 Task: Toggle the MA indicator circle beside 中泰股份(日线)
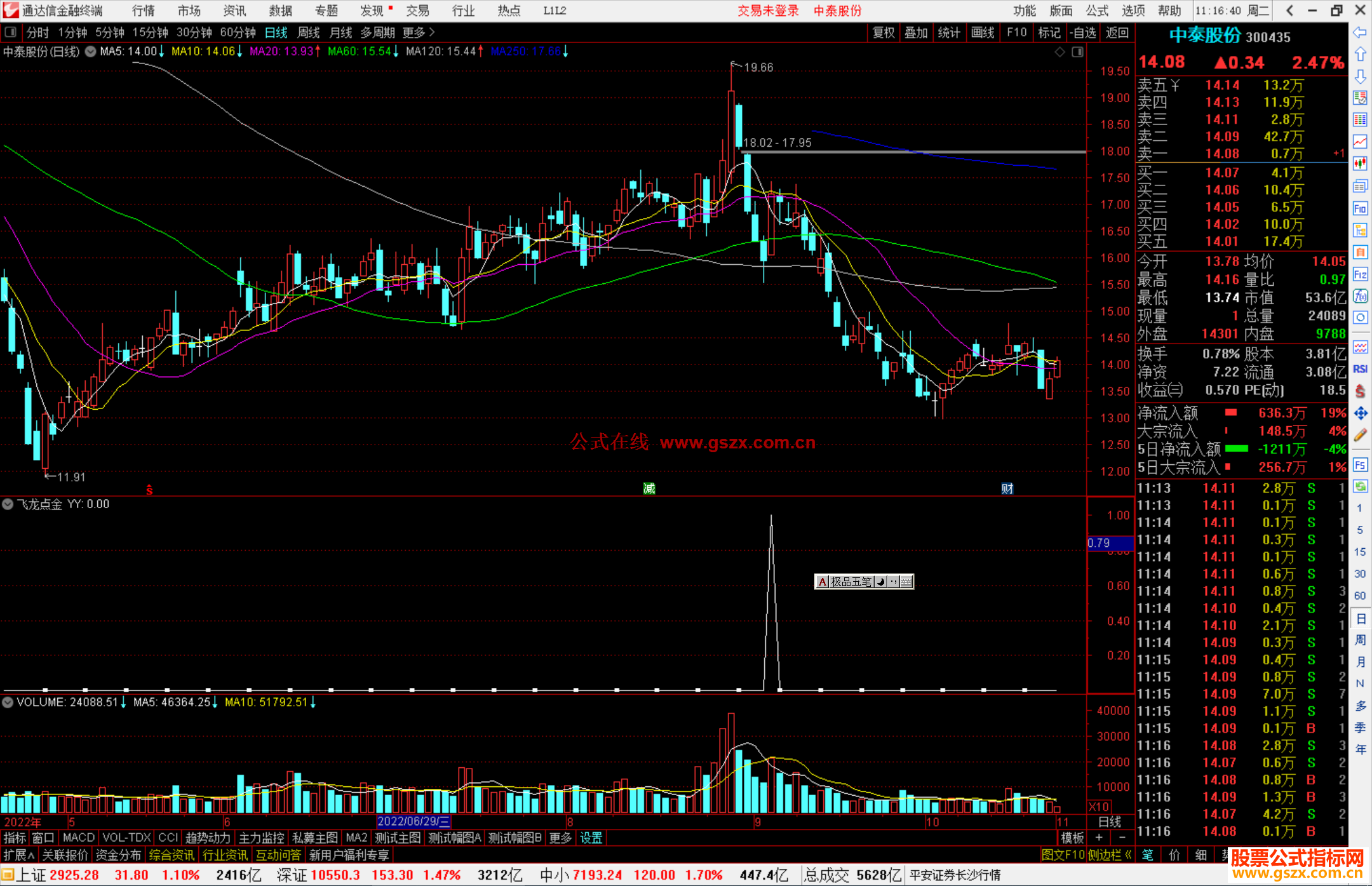coord(90,51)
